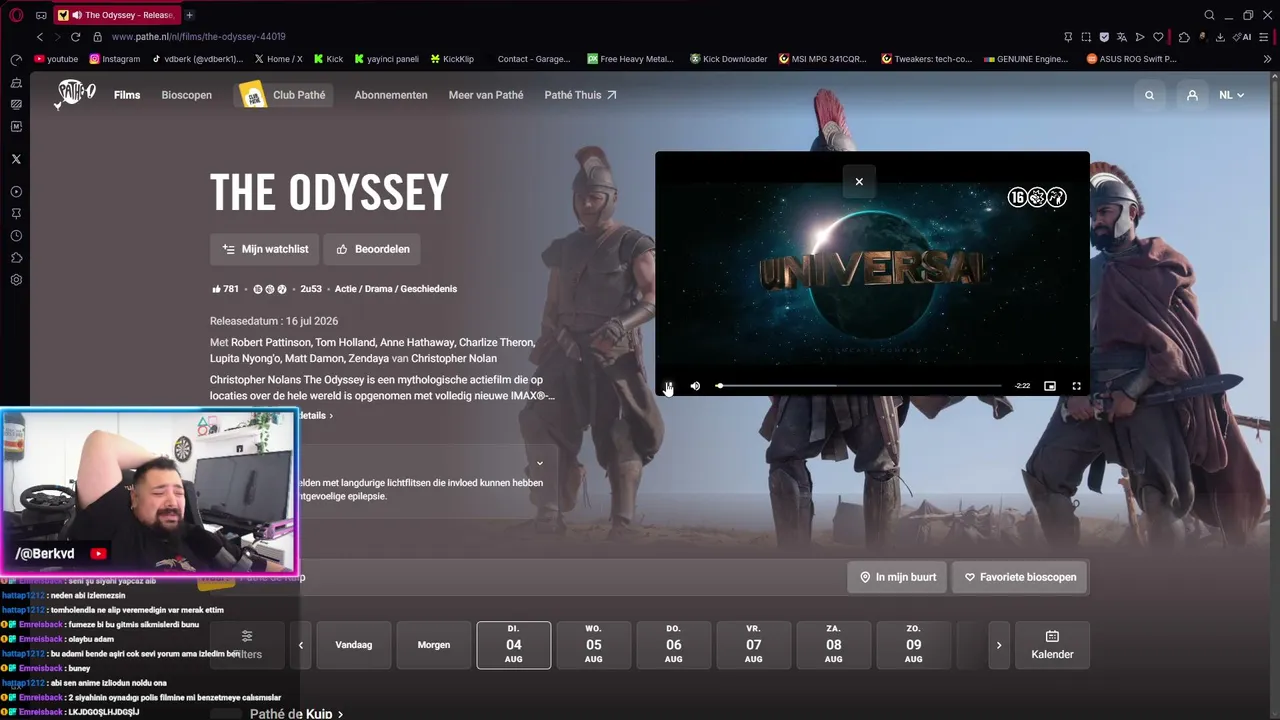1280x720 pixels.
Task: Open the showtime Filters icon
Action: click(x=247, y=636)
